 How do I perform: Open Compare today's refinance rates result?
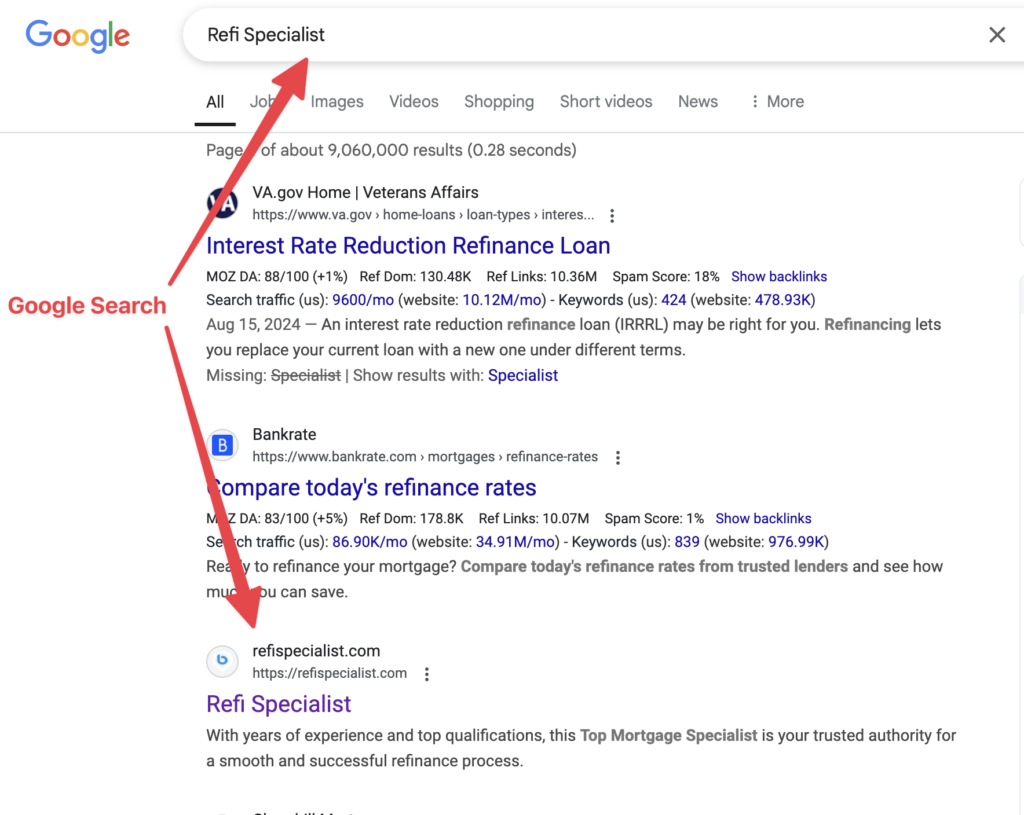click(372, 487)
